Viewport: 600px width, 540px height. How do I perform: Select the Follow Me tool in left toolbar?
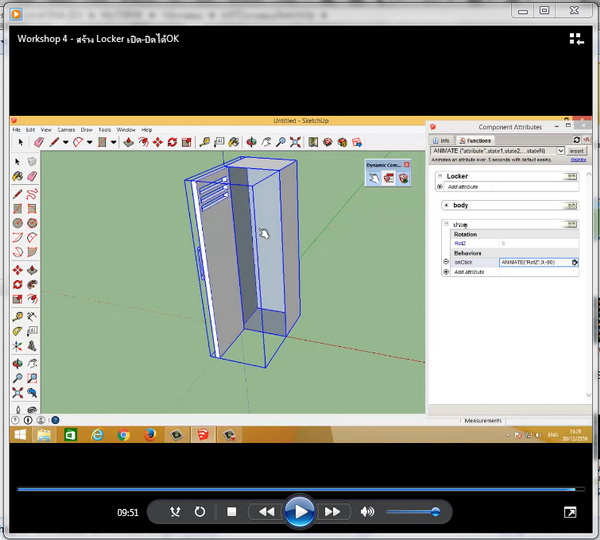click(32, 284)
